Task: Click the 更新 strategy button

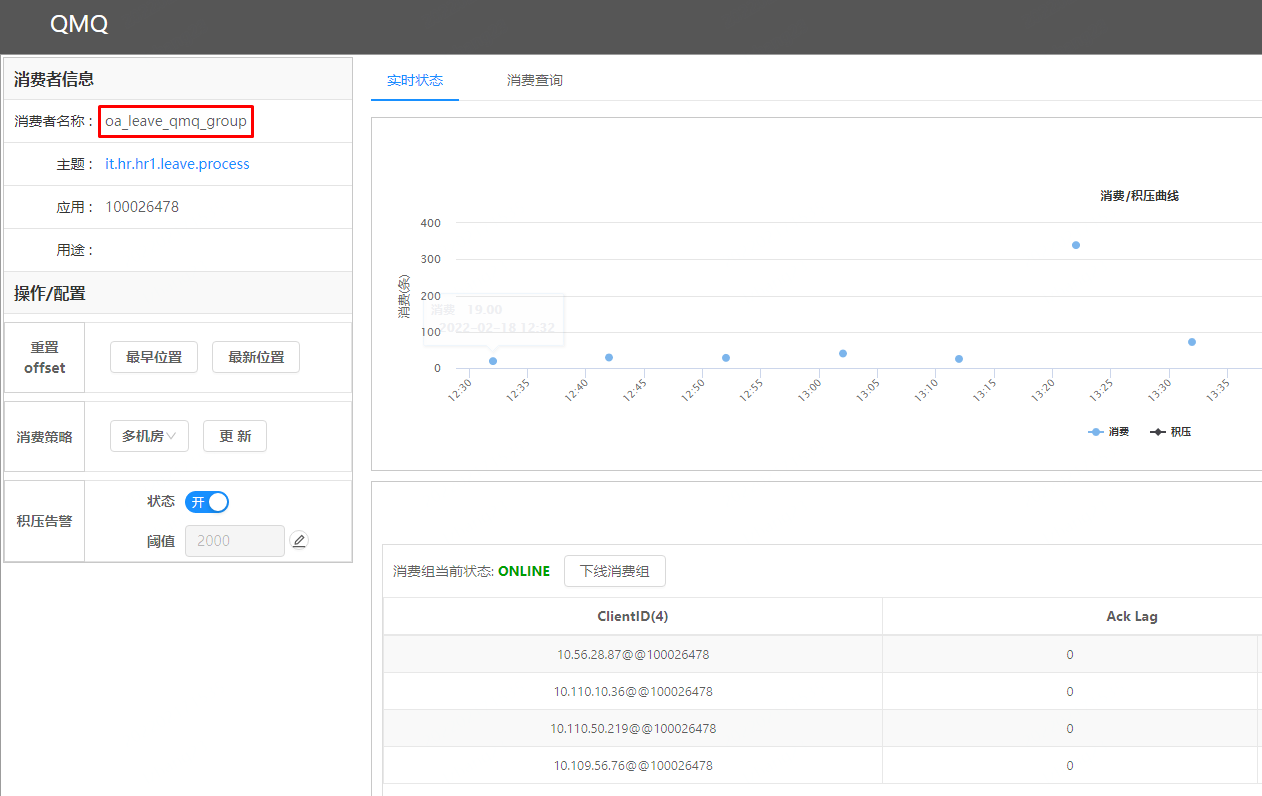Action: (x=235, y=436)
